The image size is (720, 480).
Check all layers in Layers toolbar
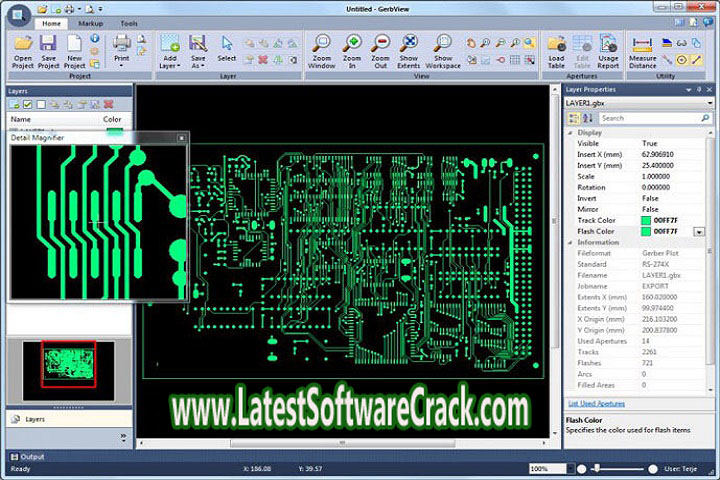(27, 104)
